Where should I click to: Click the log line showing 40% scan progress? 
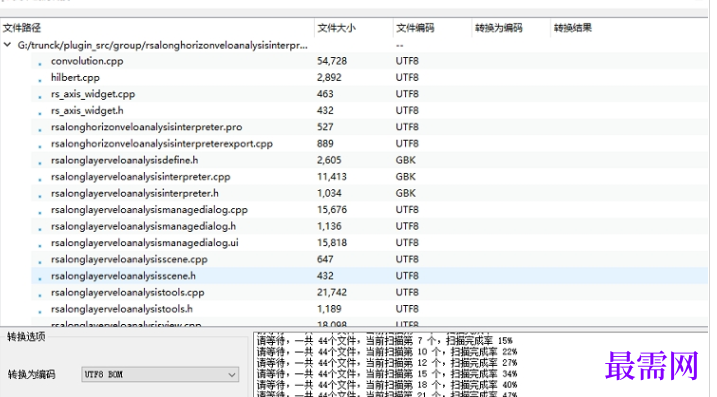coord(387,385)
